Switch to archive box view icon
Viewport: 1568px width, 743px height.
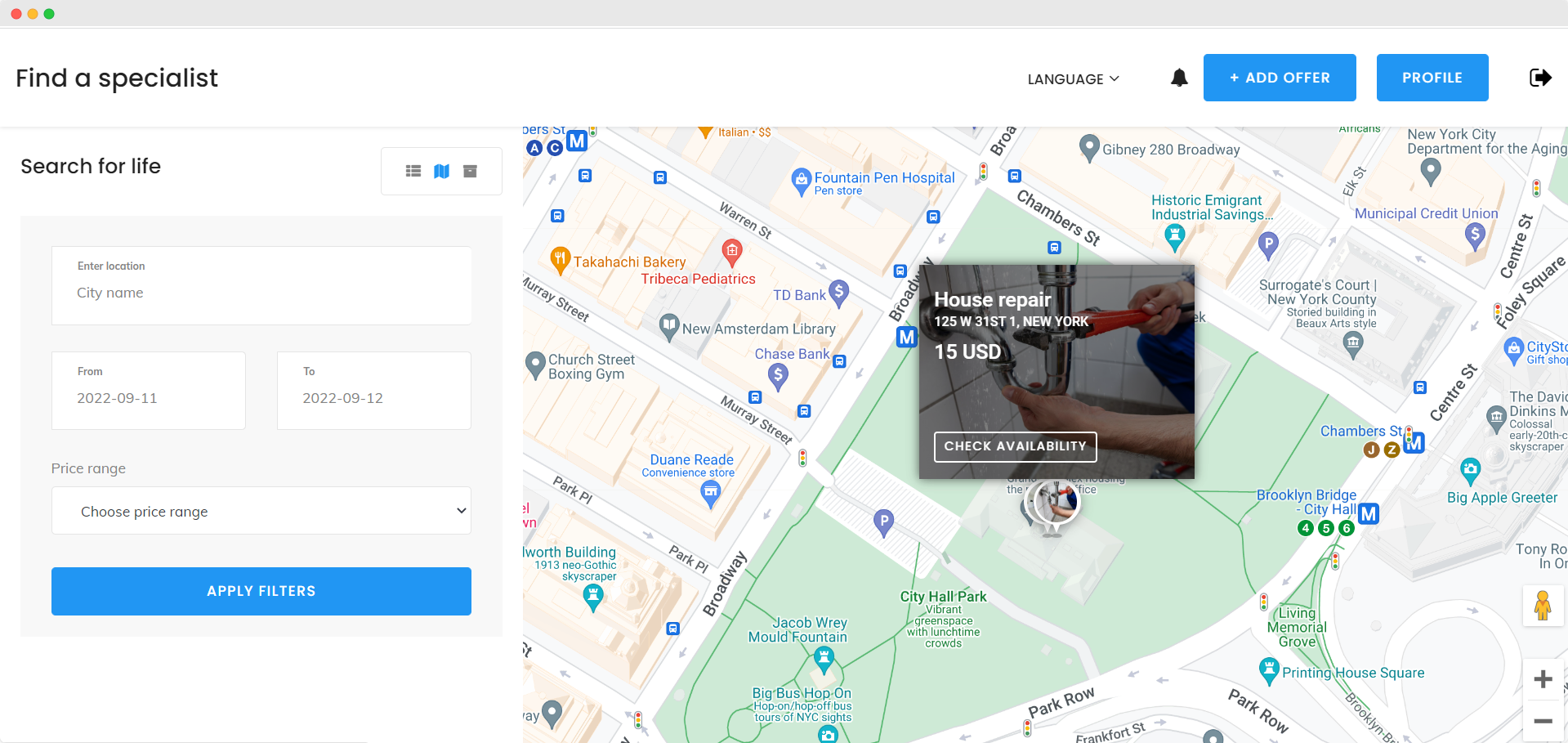(470, 171)
